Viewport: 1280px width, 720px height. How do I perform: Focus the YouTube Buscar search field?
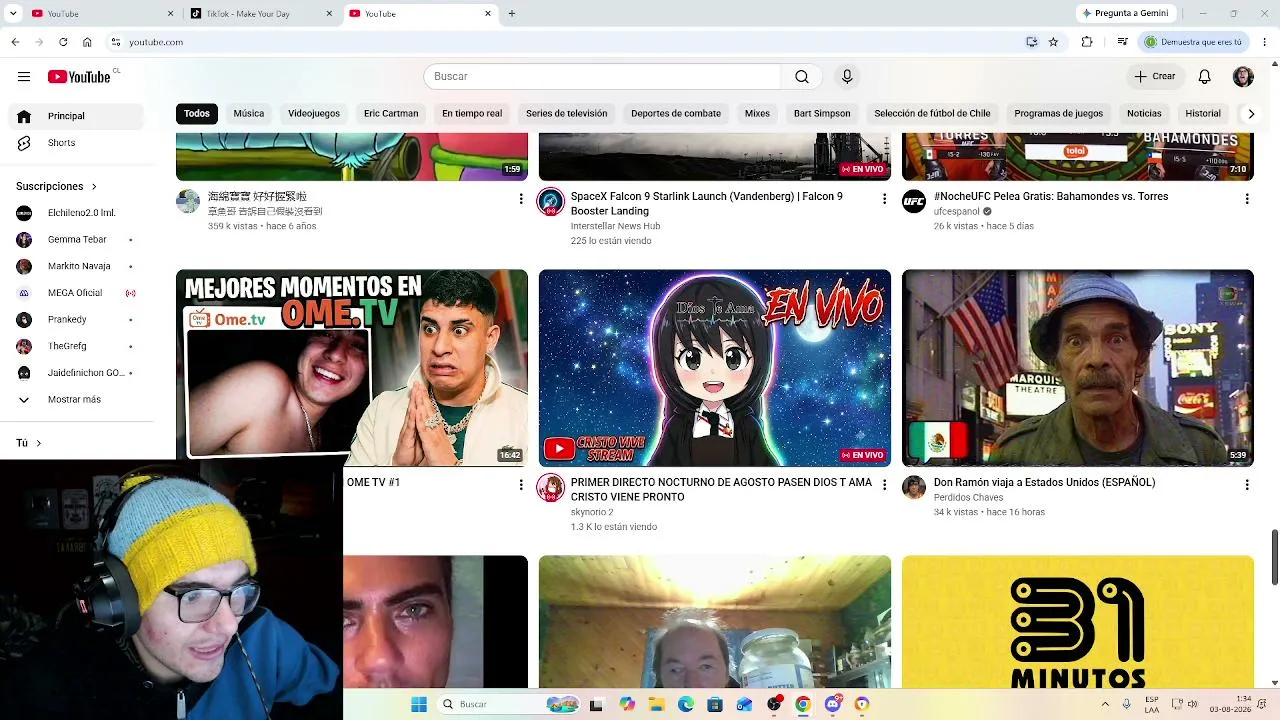(x=602, y=77)
